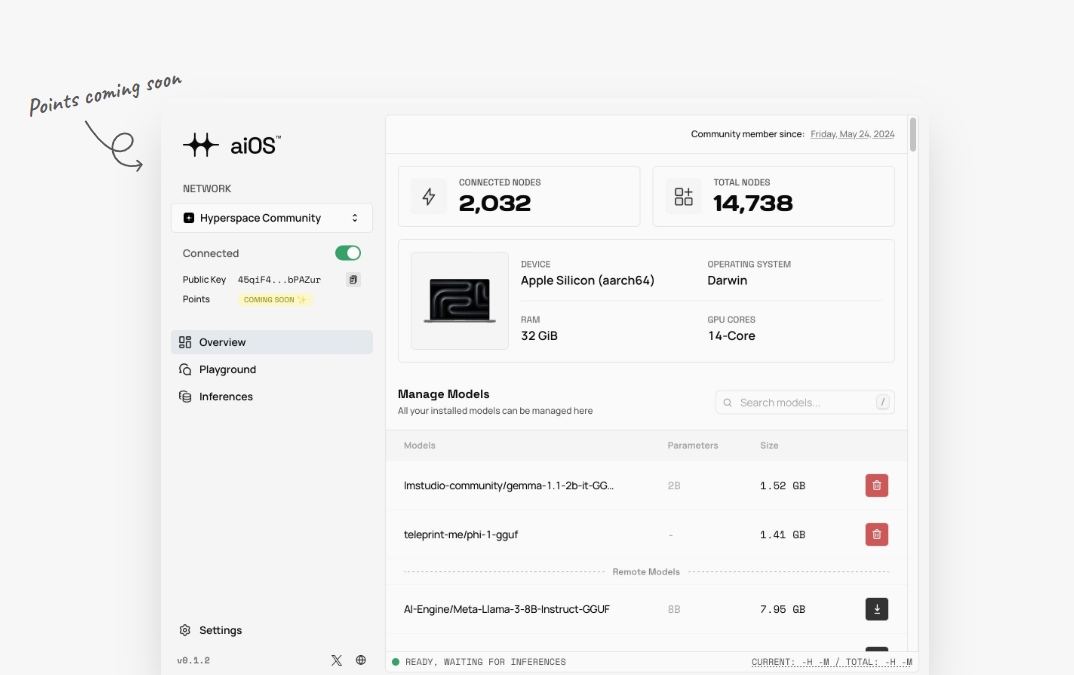
Task: Open Settings in the sidebar
Action: click(x=220, y=630)
